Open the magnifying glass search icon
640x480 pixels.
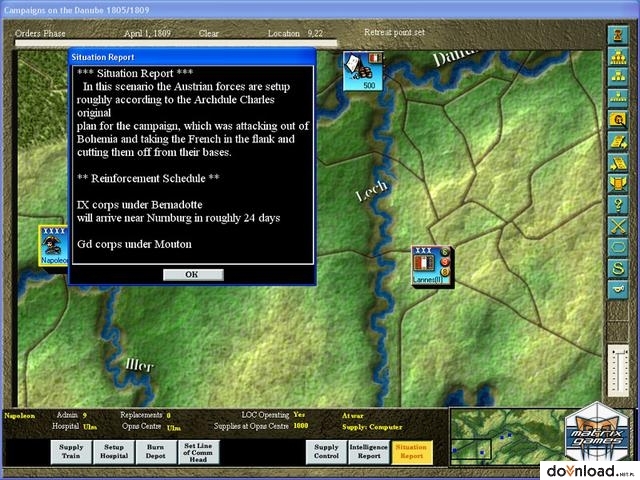pos(618,120)
